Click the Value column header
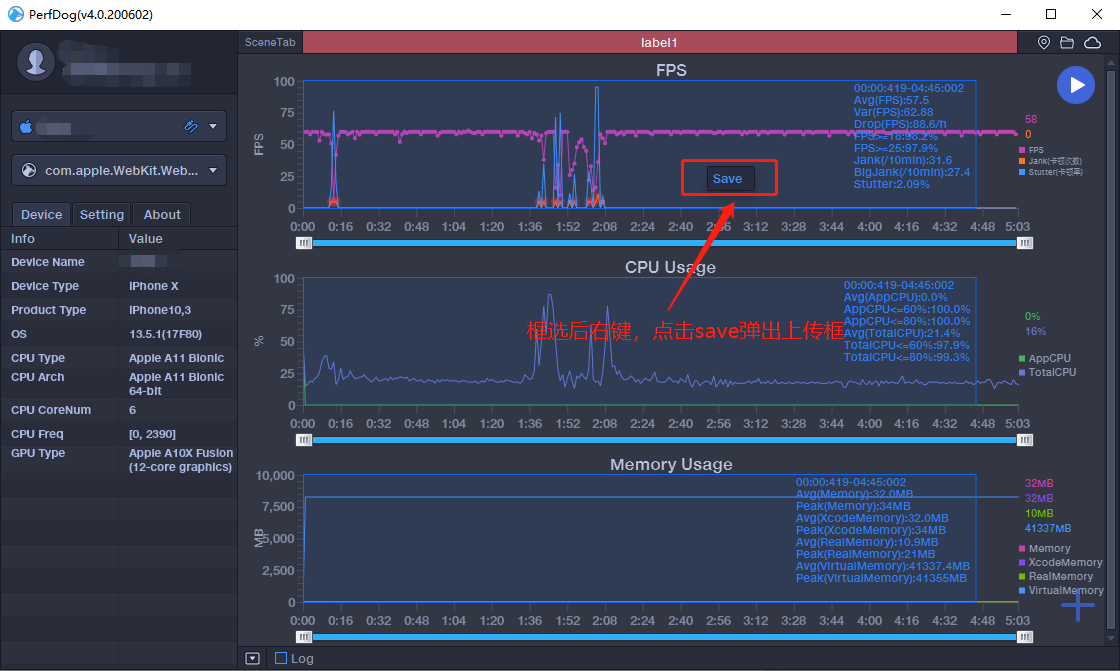 [146, 239]
